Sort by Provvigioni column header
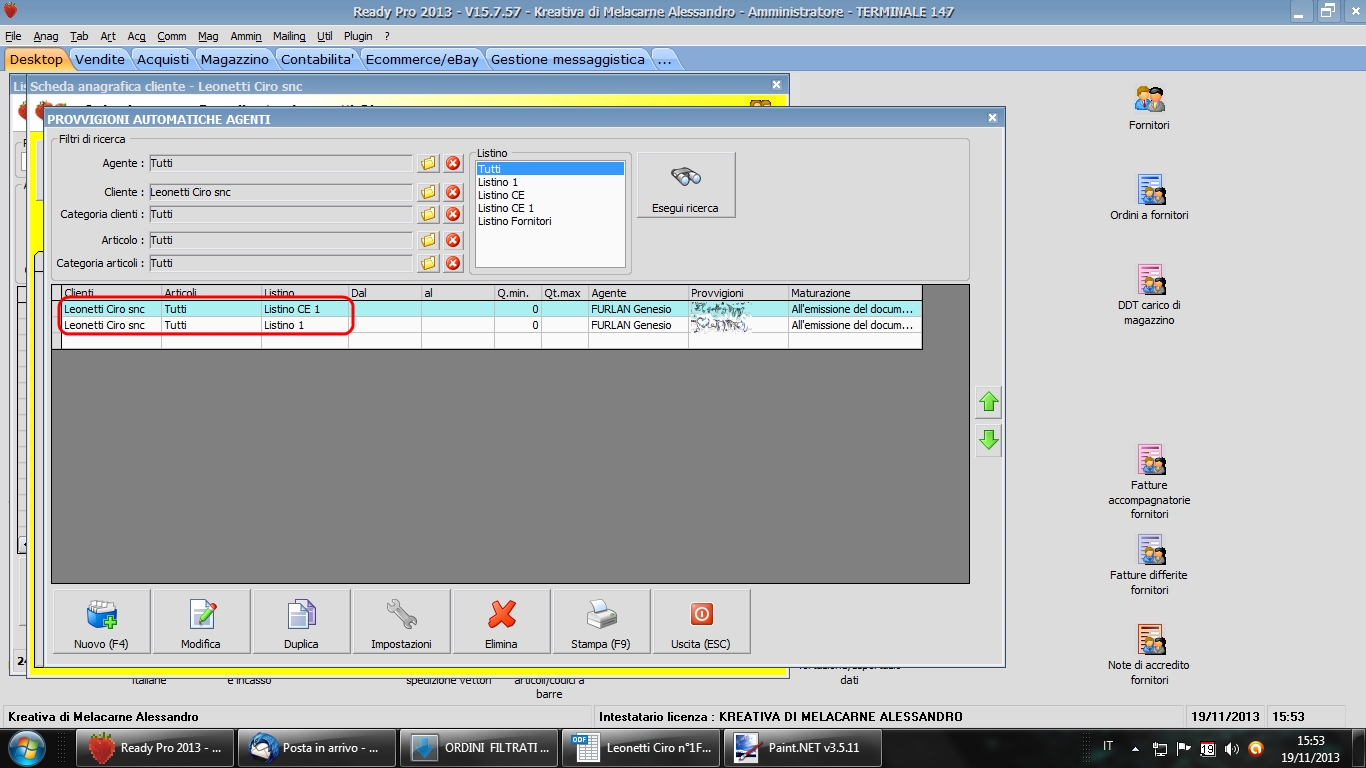 (738, 293)
